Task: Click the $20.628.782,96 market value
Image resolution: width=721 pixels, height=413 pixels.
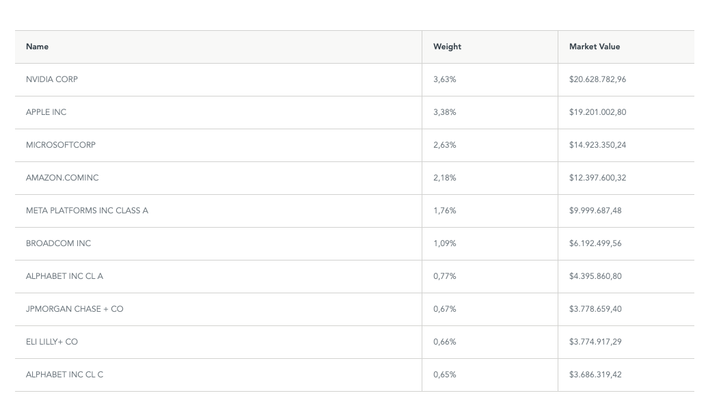Action: (597, 79)
